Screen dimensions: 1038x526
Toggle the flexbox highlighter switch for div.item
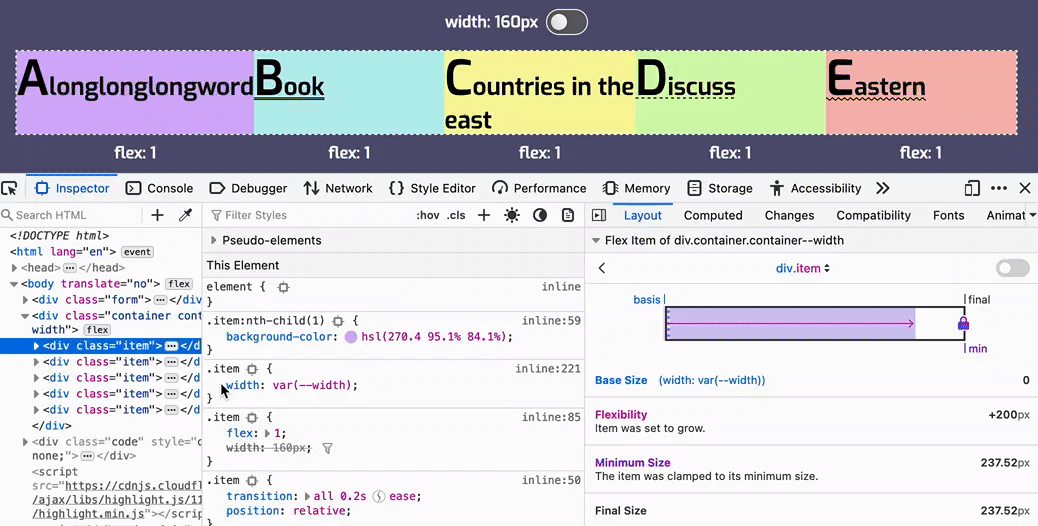pos(1012,268)
